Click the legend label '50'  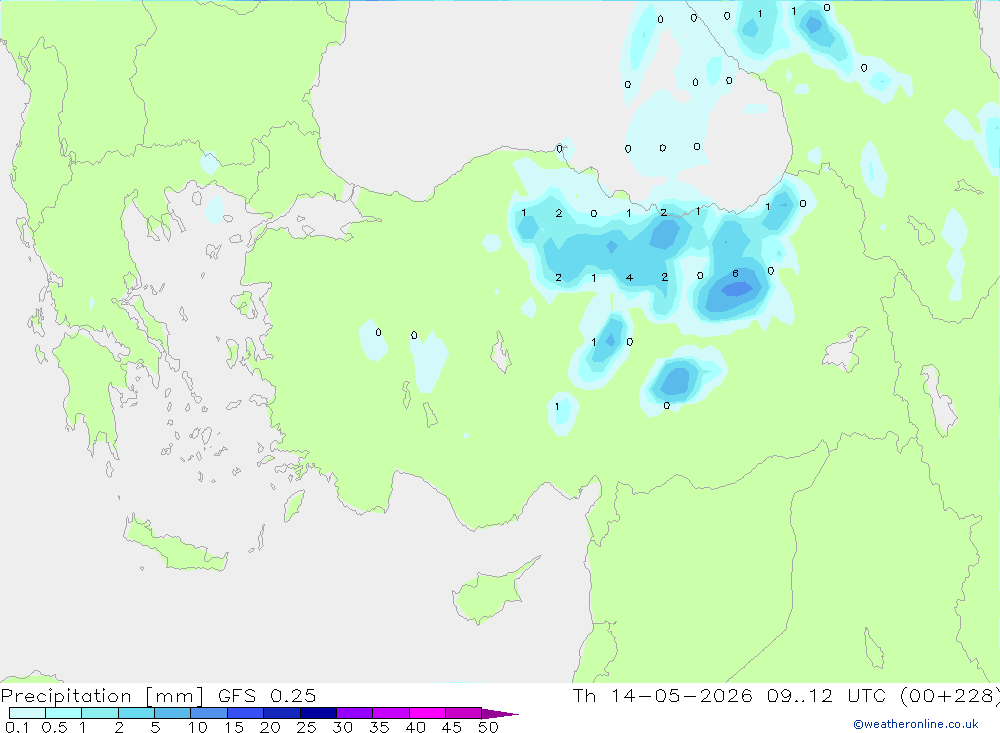(488, 727)
